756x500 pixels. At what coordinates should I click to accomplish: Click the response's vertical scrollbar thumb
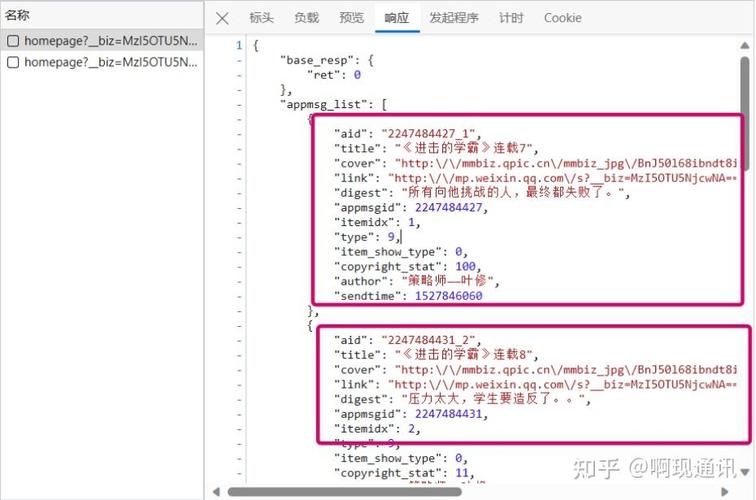[x=745, y=113]
